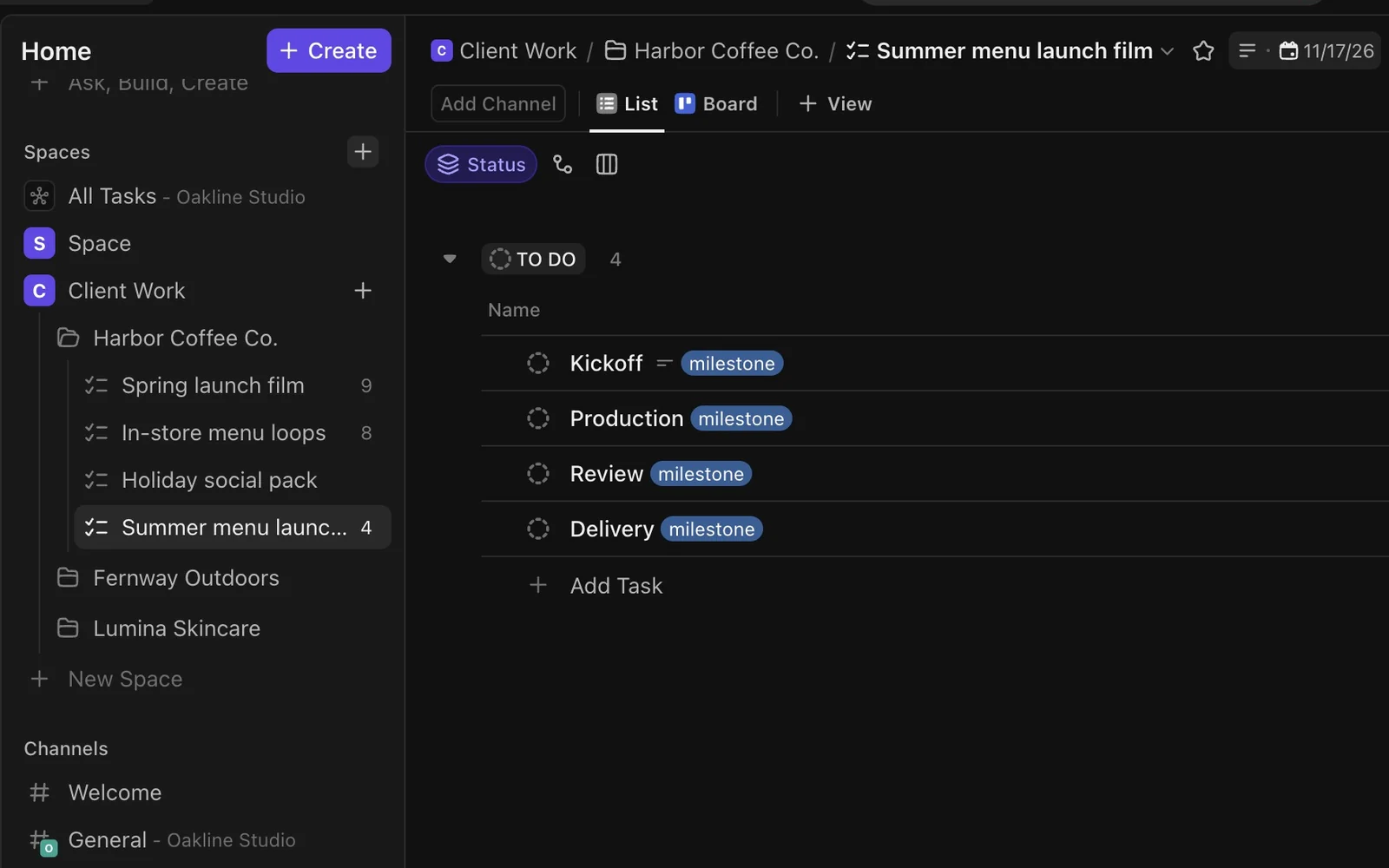This screenshot has height=868, width=1389.
Task: Add a new Space with plus icon beside Spaces
Action: point(363,152)
